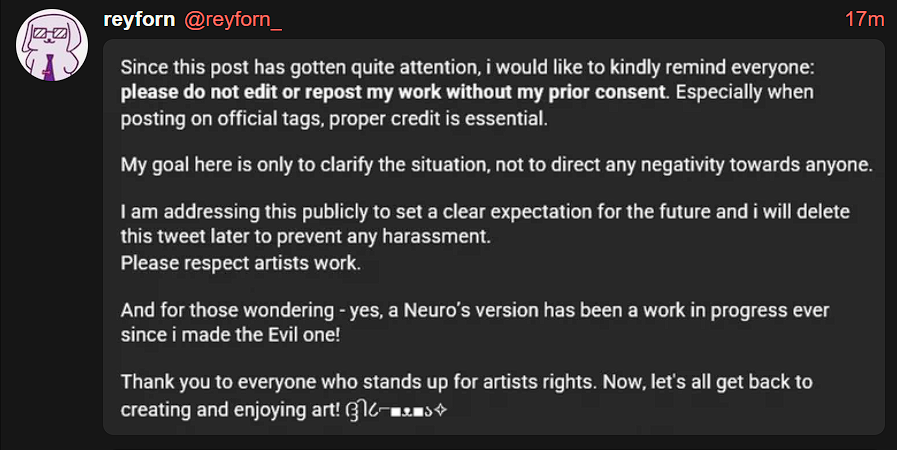Click the kaomoji emoticon ending the post
The image size is (897, 450).
pos(390,411)
